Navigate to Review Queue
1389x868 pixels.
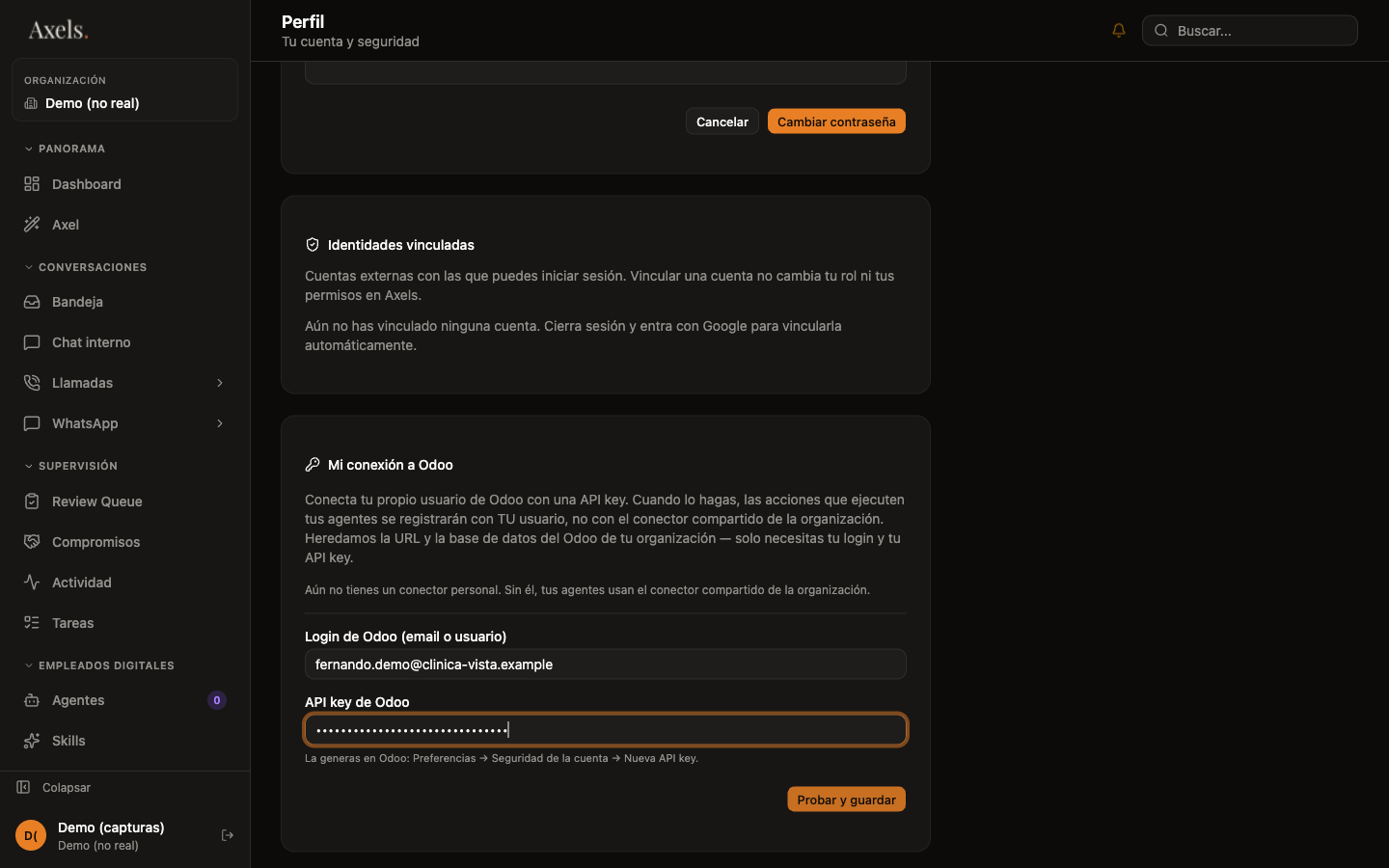tap(124, 502)
